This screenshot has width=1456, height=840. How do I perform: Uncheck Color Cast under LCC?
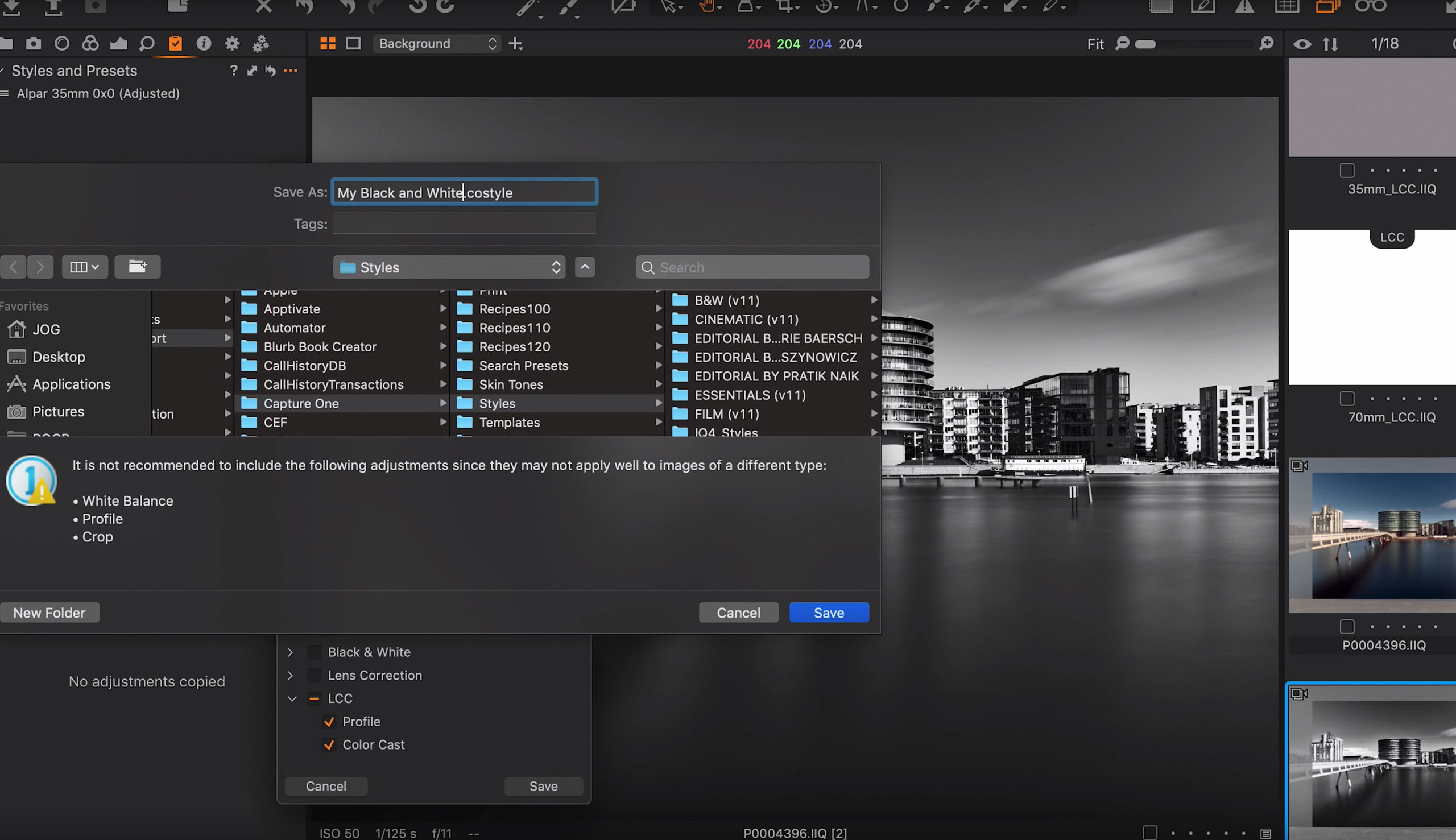(x=329, y=745)
